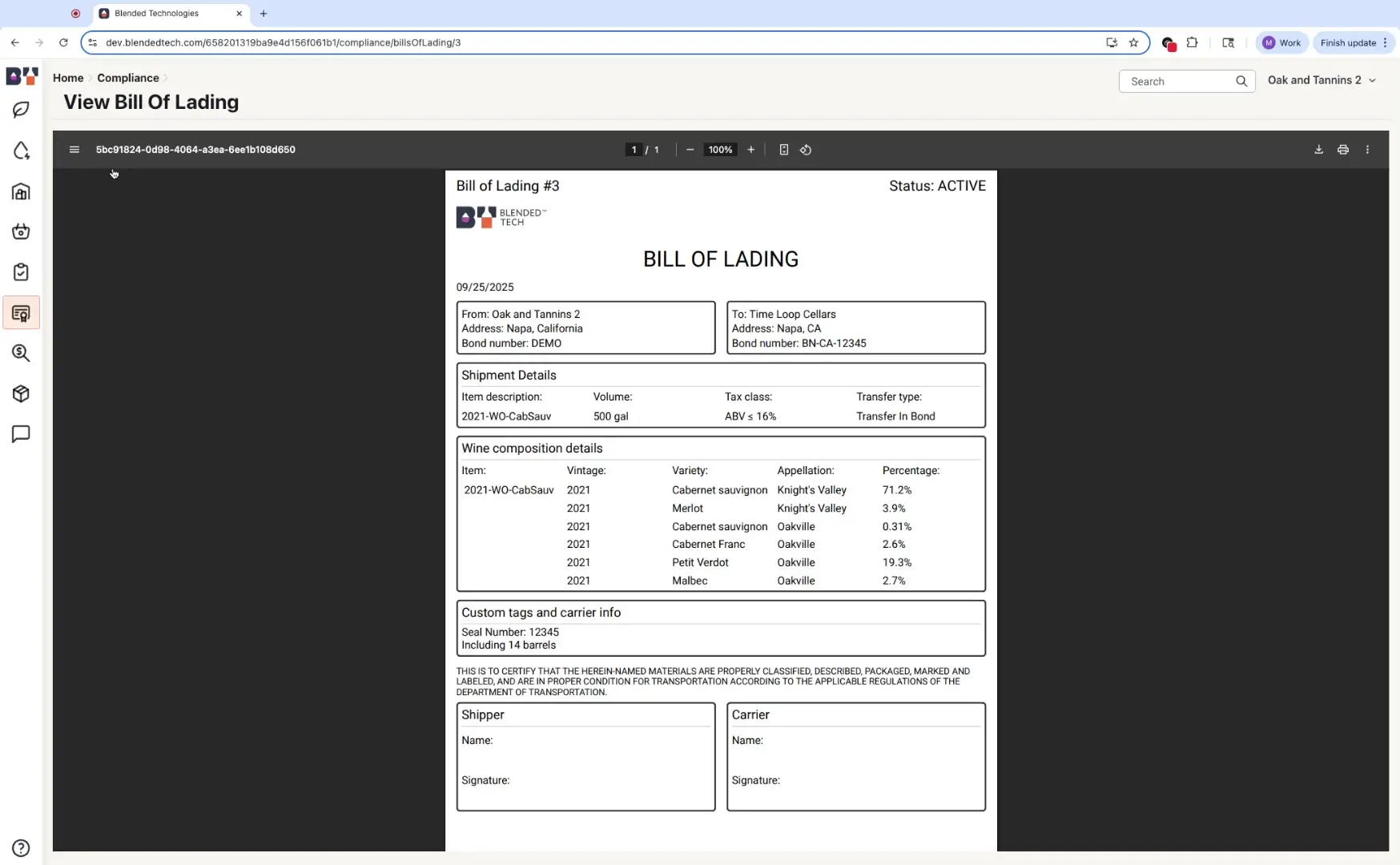Image resolution: width=1400 pixels, height=865 pixels.
Task: Zoom out the PDF document
Action: point(690,150)
